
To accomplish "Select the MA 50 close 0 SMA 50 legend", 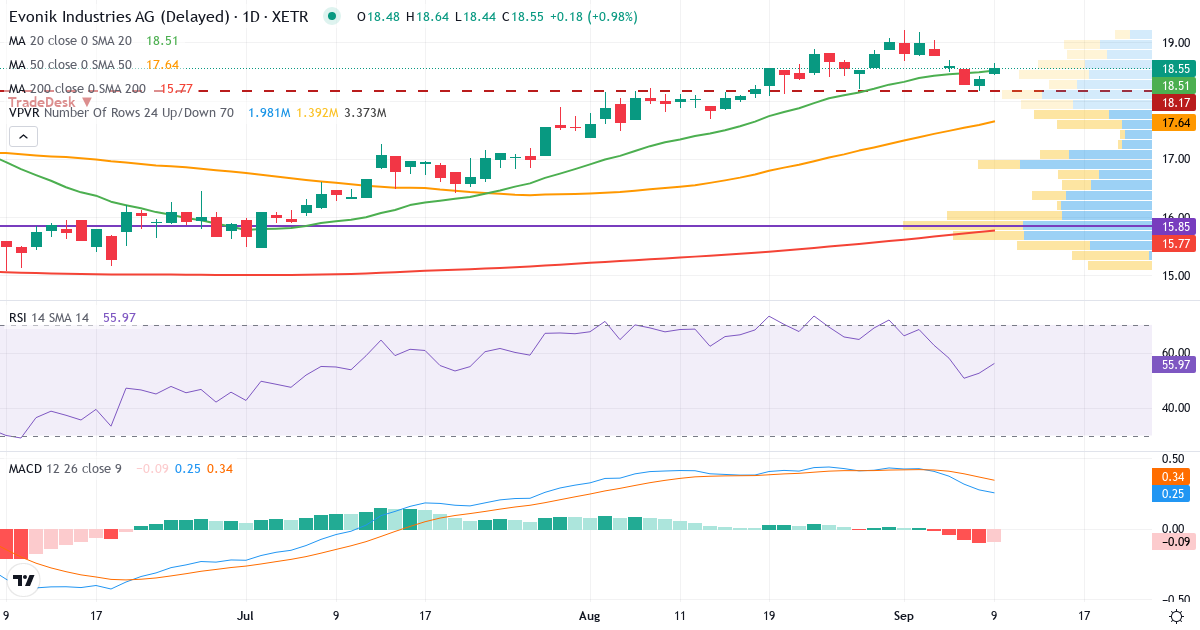I will pyautogui.click(x=70, y=64).
